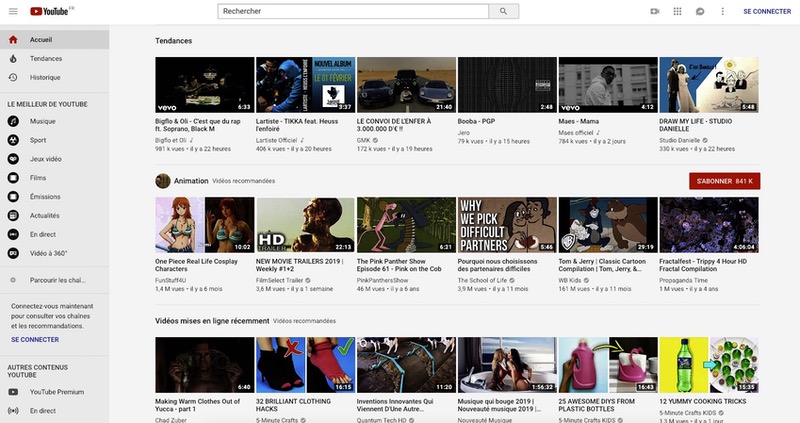
Task: Click SE CONNECTER in top right
Action: 767,11
